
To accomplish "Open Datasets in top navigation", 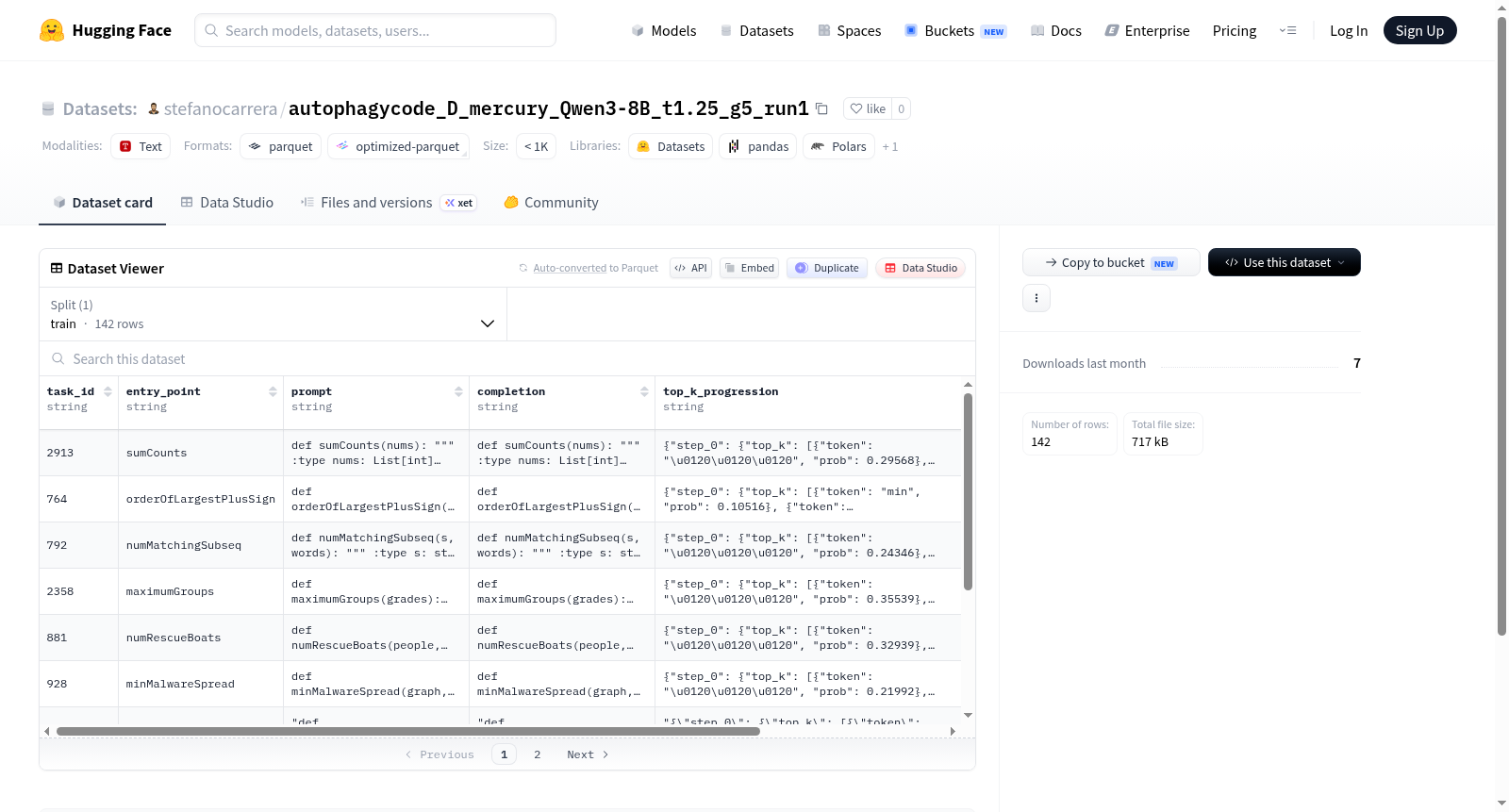I will point(756,30).
